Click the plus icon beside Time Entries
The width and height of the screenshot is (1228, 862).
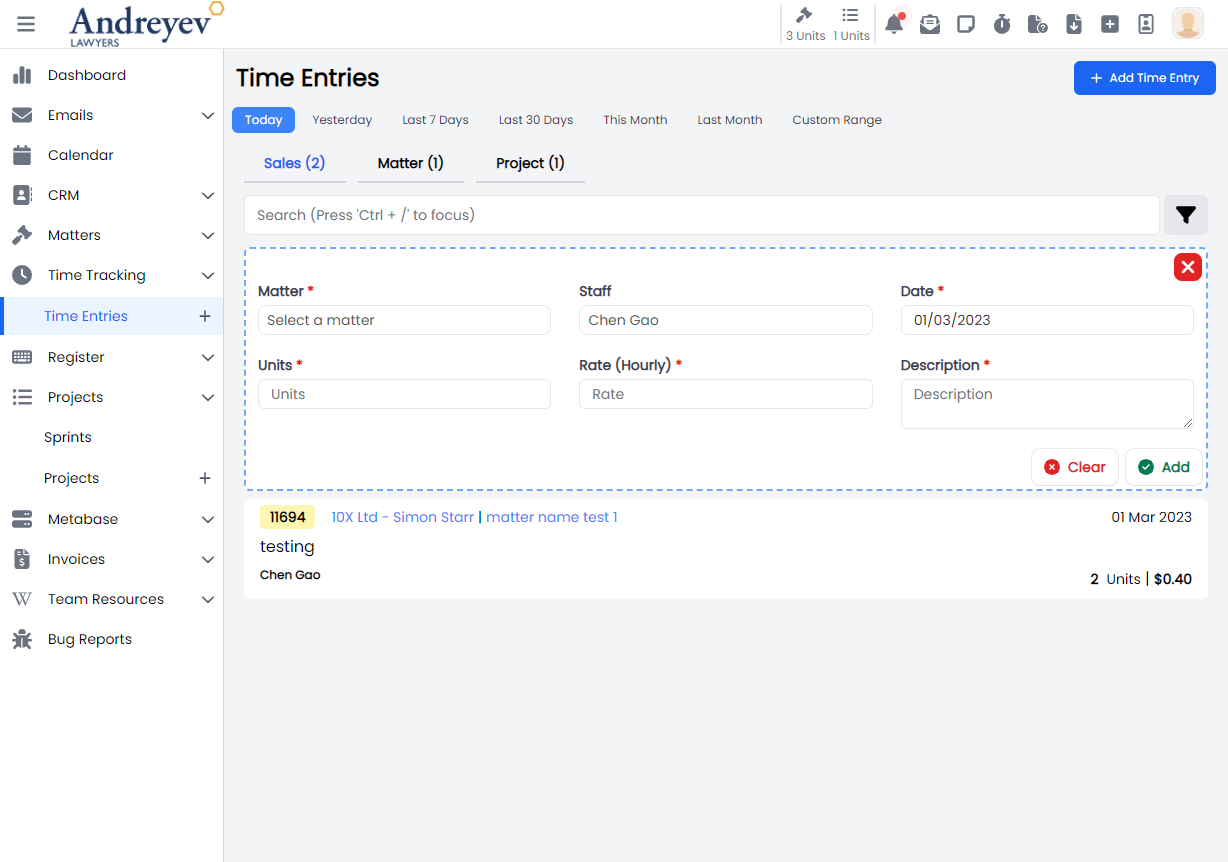[x=205, y=316]
